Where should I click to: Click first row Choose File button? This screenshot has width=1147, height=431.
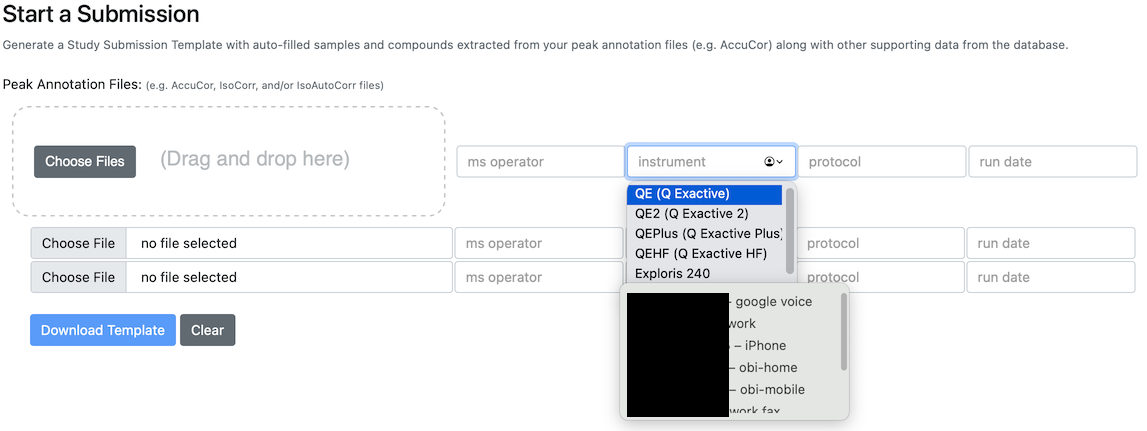(x=78, y=243)
